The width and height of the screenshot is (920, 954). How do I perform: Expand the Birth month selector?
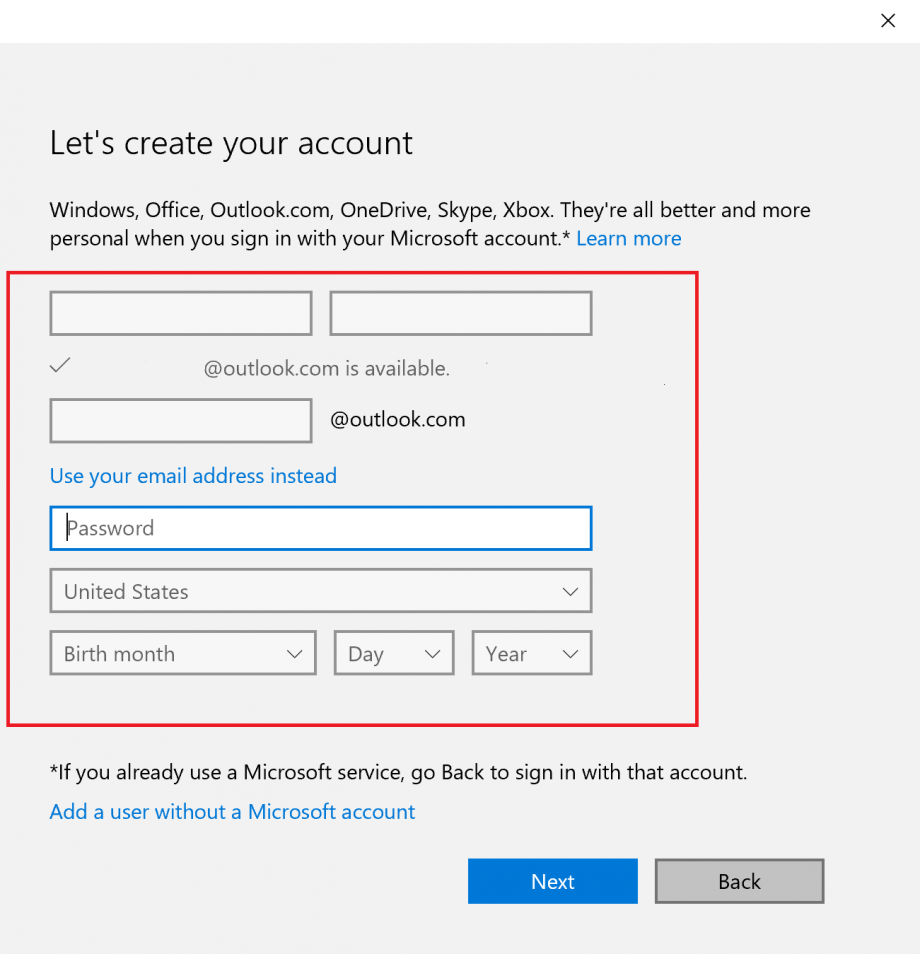183,653
